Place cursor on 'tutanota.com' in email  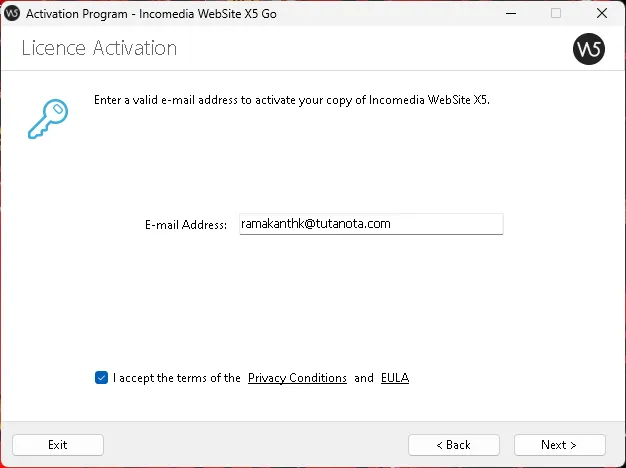click(x=354, y=224)
